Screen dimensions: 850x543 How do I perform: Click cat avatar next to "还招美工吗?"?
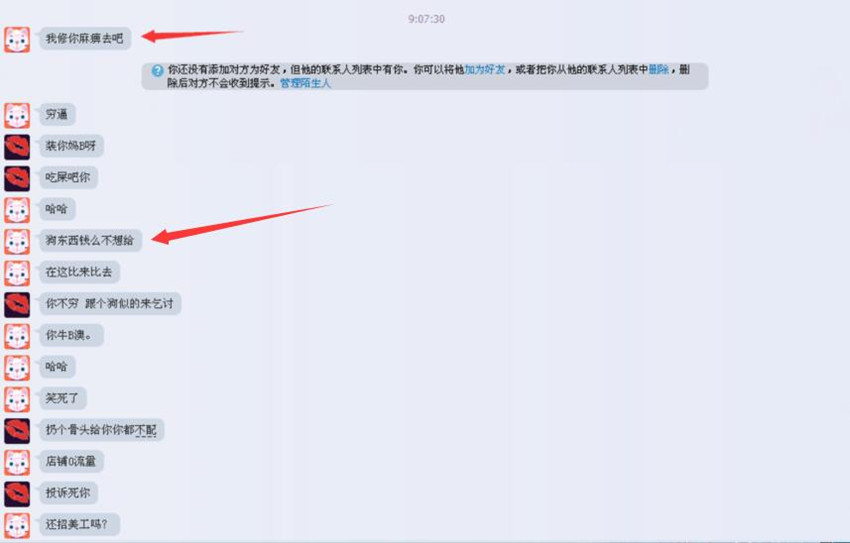click(17, 525)
